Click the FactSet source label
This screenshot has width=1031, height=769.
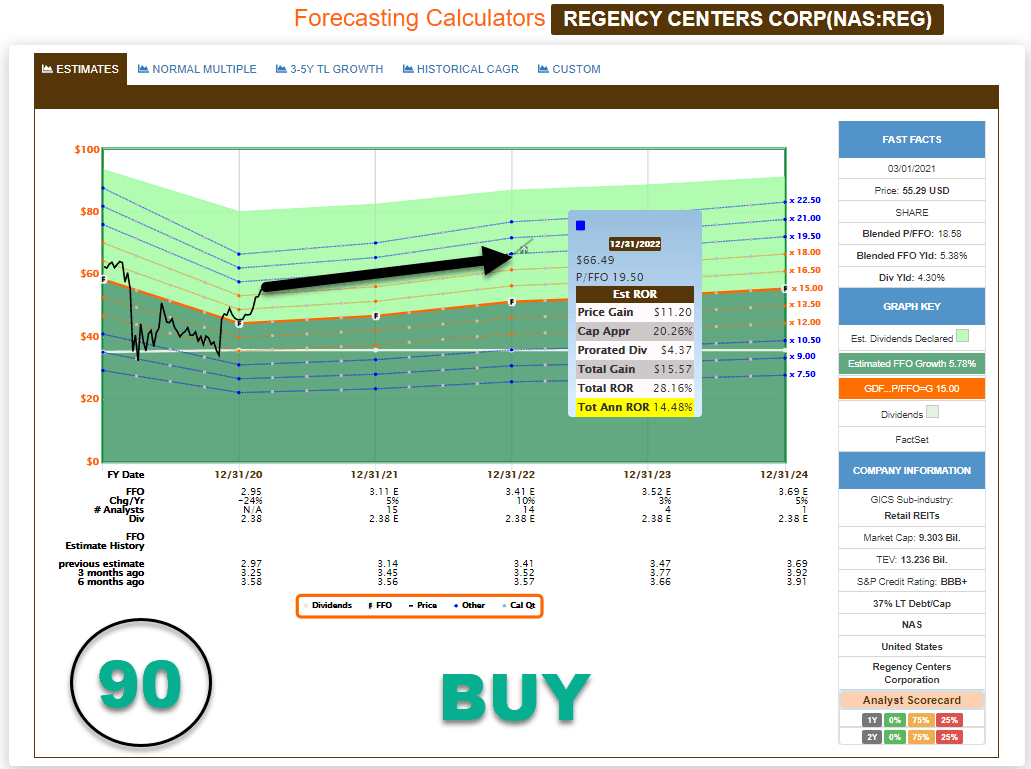[x=912, y=440]
